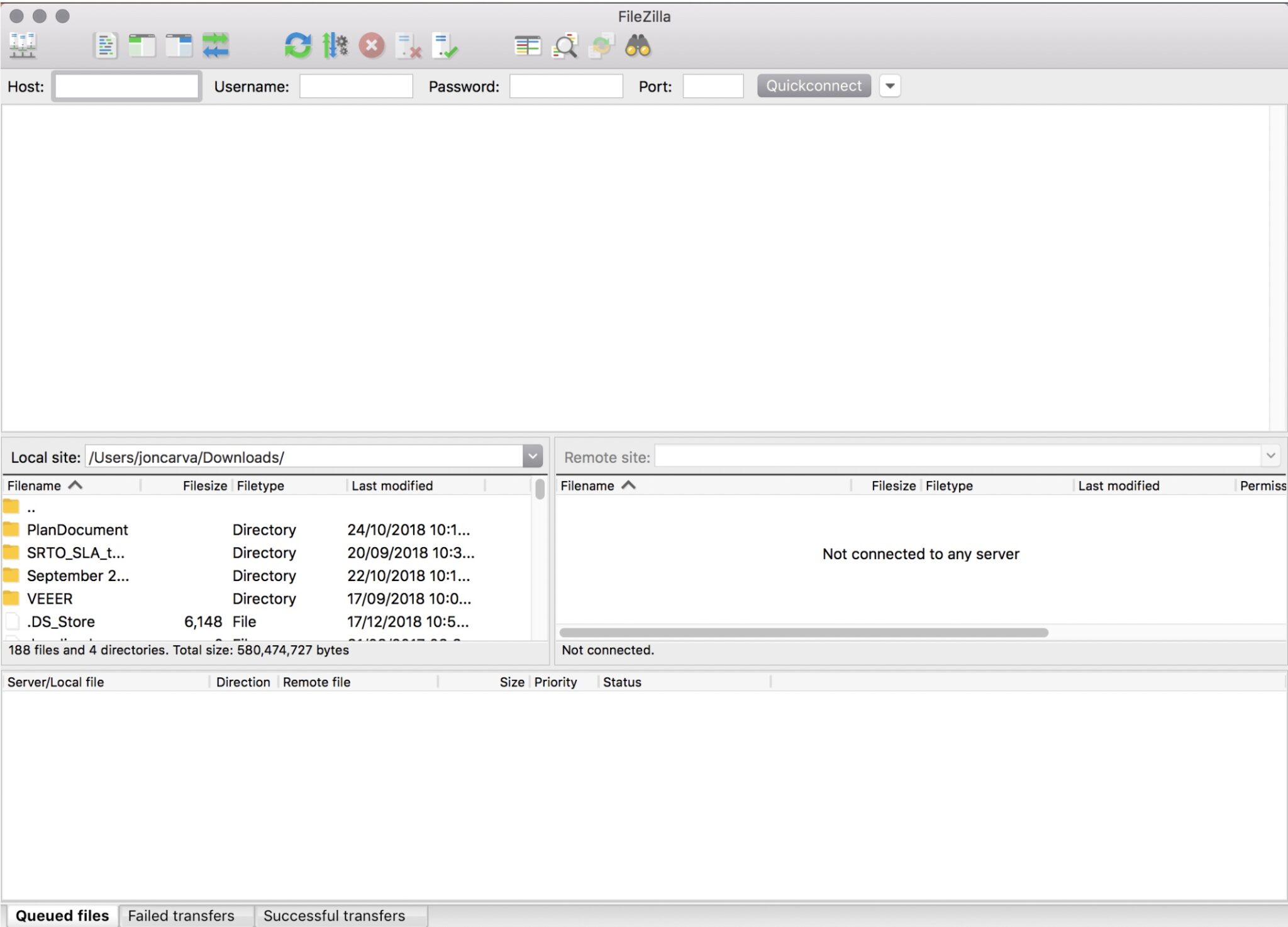Screen dimensions: 1288x927
Task: Sort local list by Filesize header
Action: (x=186, y=486)
